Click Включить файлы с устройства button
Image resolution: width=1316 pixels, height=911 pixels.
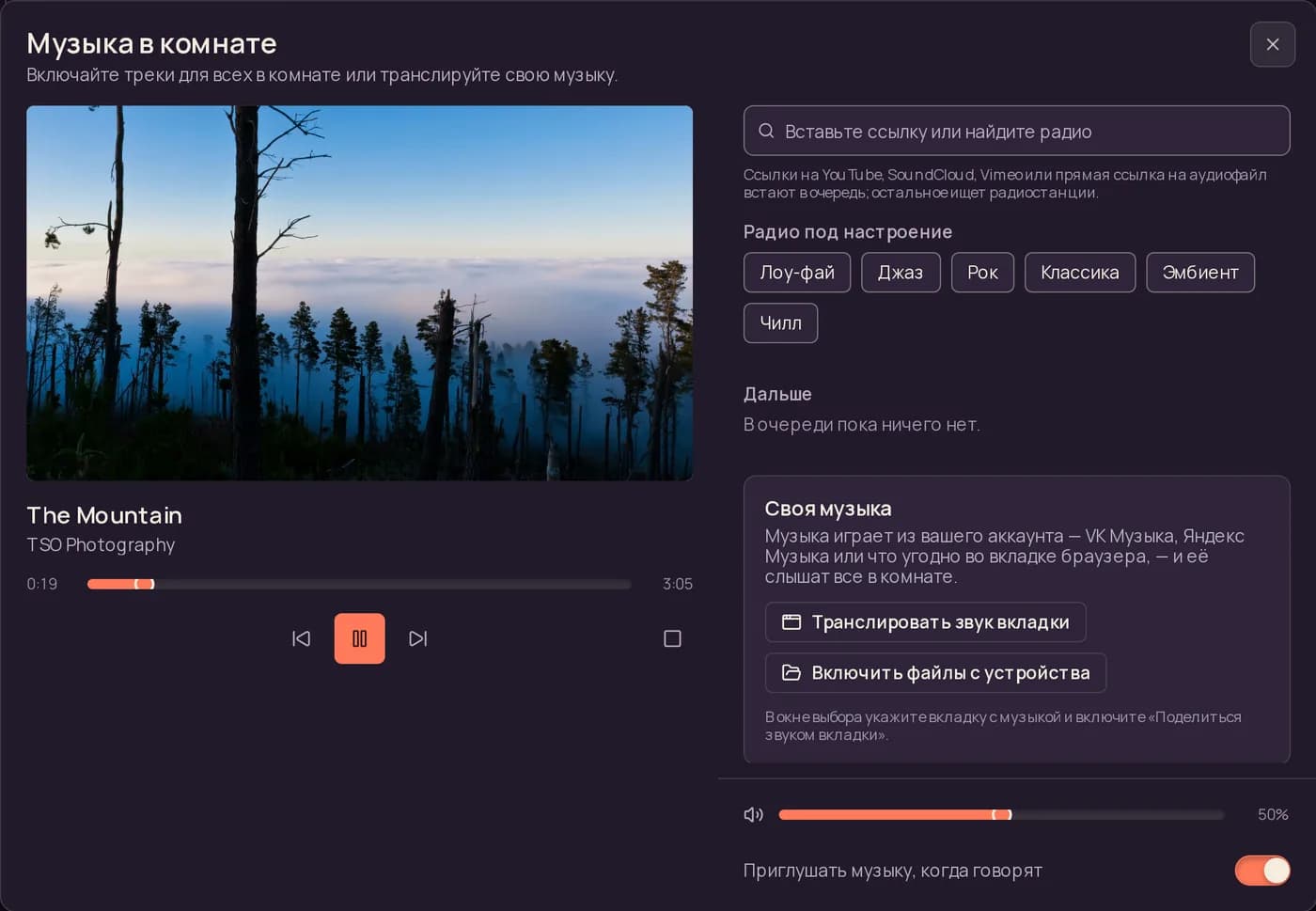tap(935, 673)
